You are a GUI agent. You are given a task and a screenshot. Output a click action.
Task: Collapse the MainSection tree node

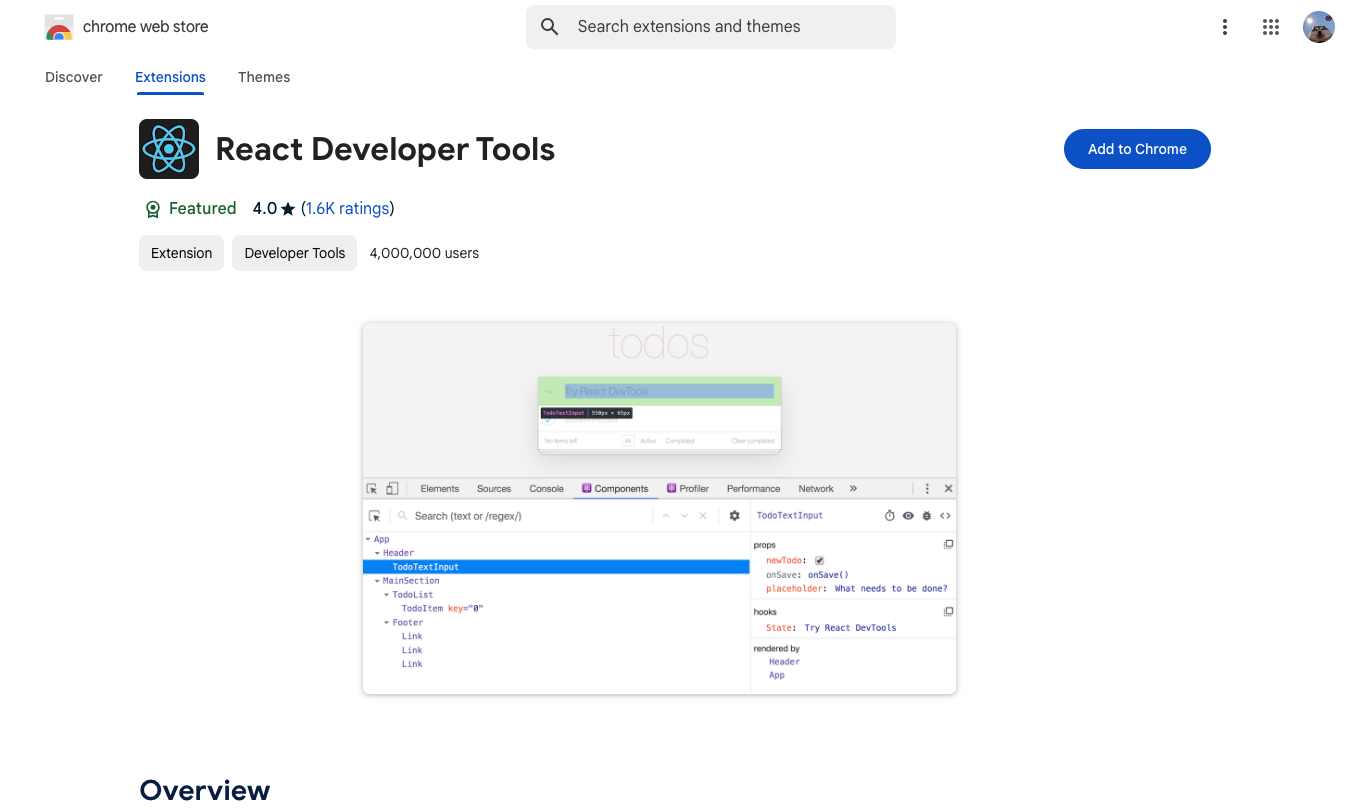377,581
